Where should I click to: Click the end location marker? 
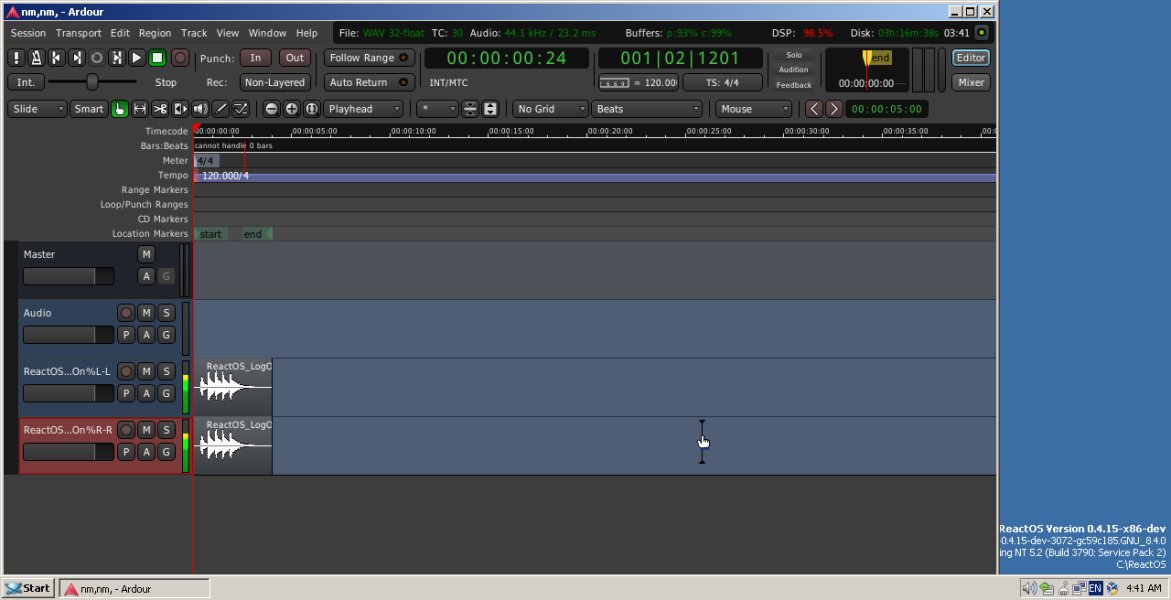[x=256, y=234]
